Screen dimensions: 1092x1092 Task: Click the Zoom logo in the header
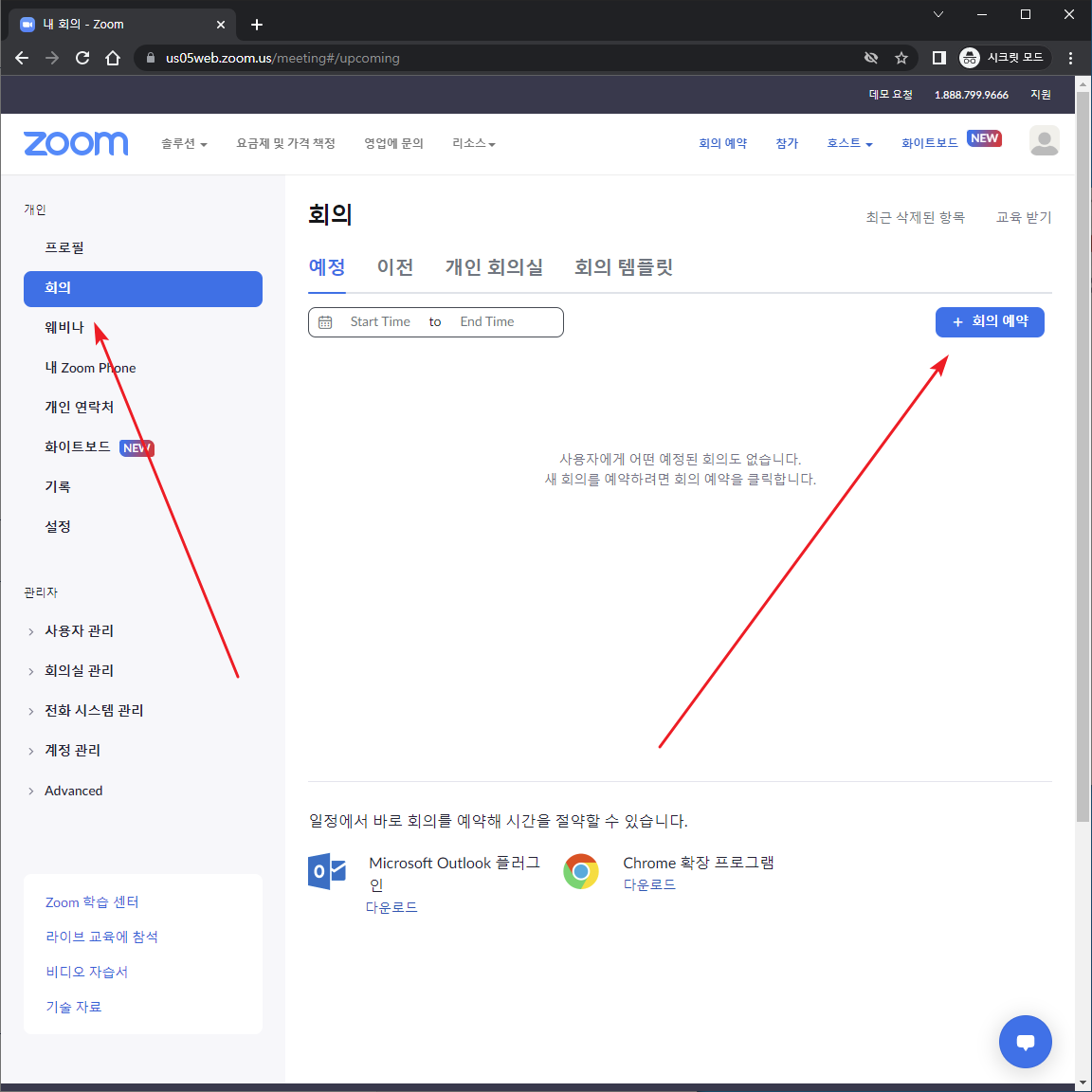point(76,143)
